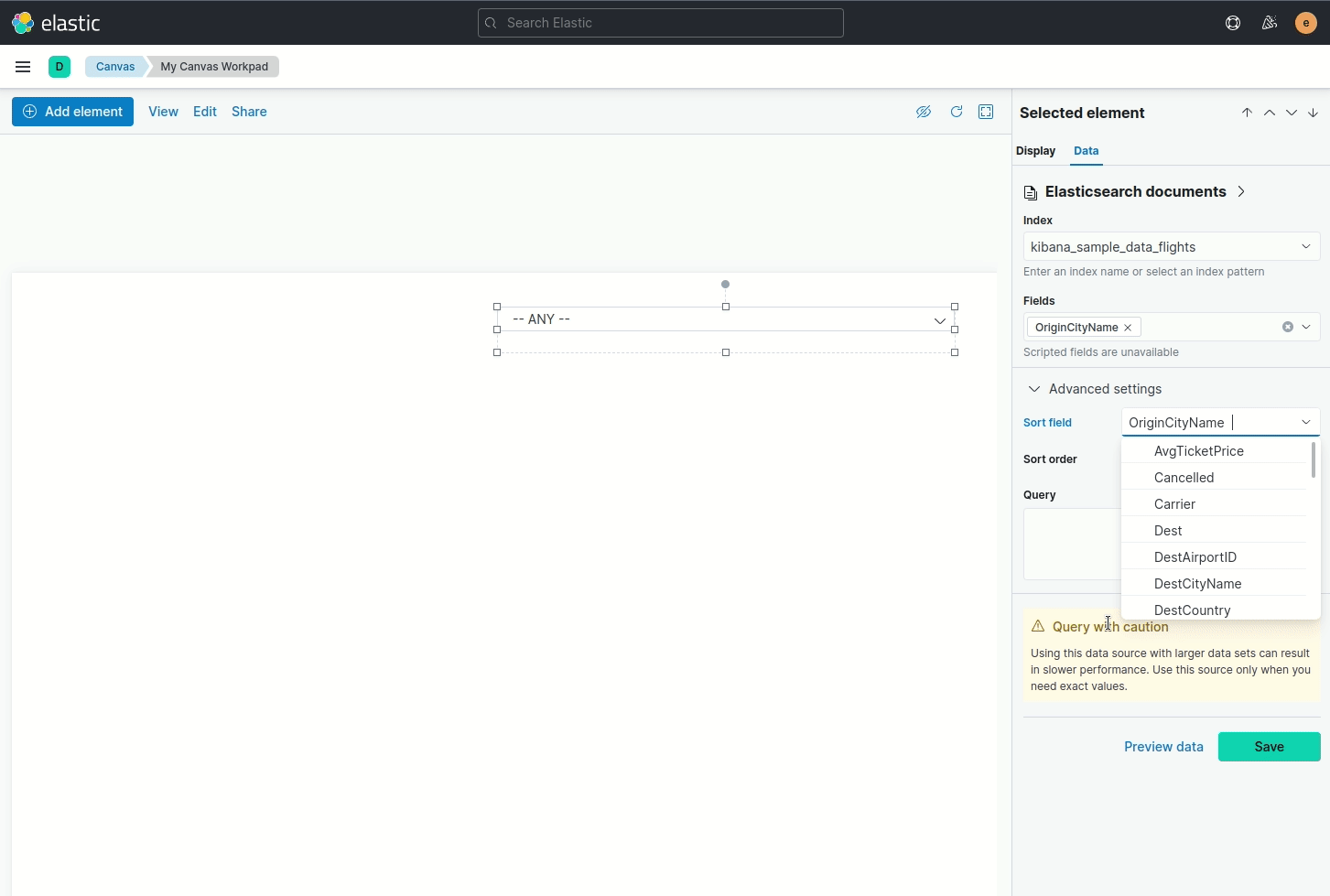Focus the Search Elastic field
The width and height of the screenshot is (1330, 896).
pyautogui.click(x=661, y=23)
